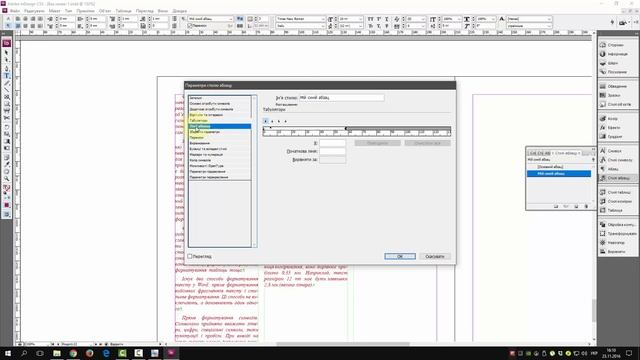The image size is (640, 360).
Task: Open the Сторінки (Pages) panel
Action: 618,45
